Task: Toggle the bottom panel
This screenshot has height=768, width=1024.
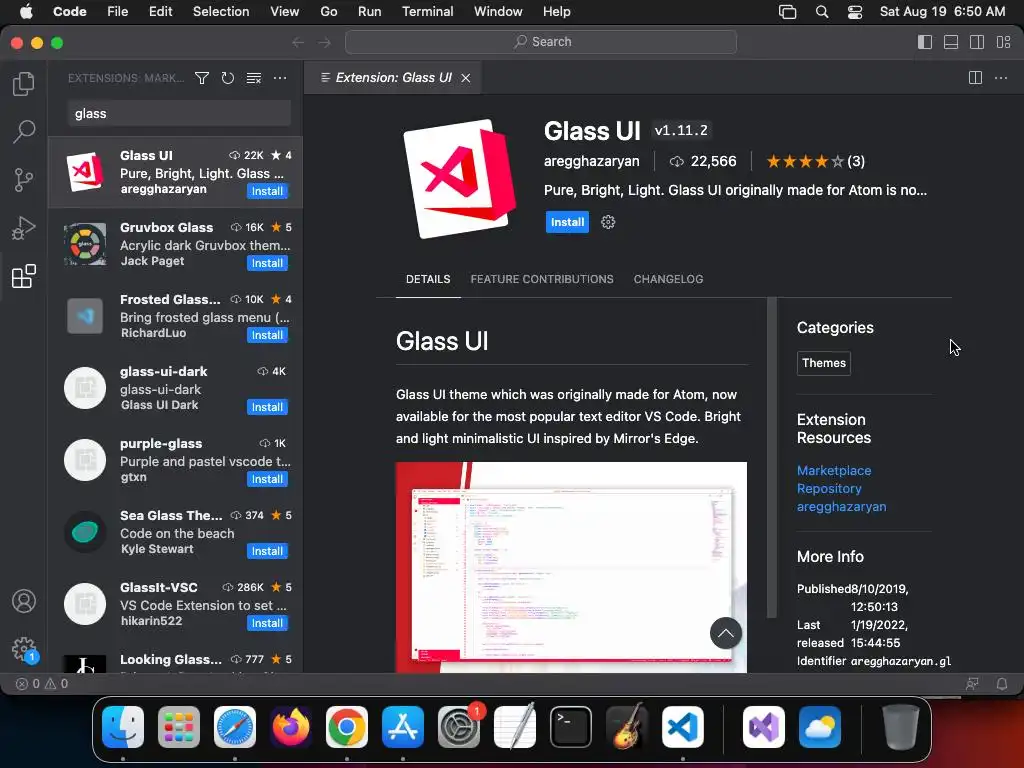Action: click(x=951, y=42)
